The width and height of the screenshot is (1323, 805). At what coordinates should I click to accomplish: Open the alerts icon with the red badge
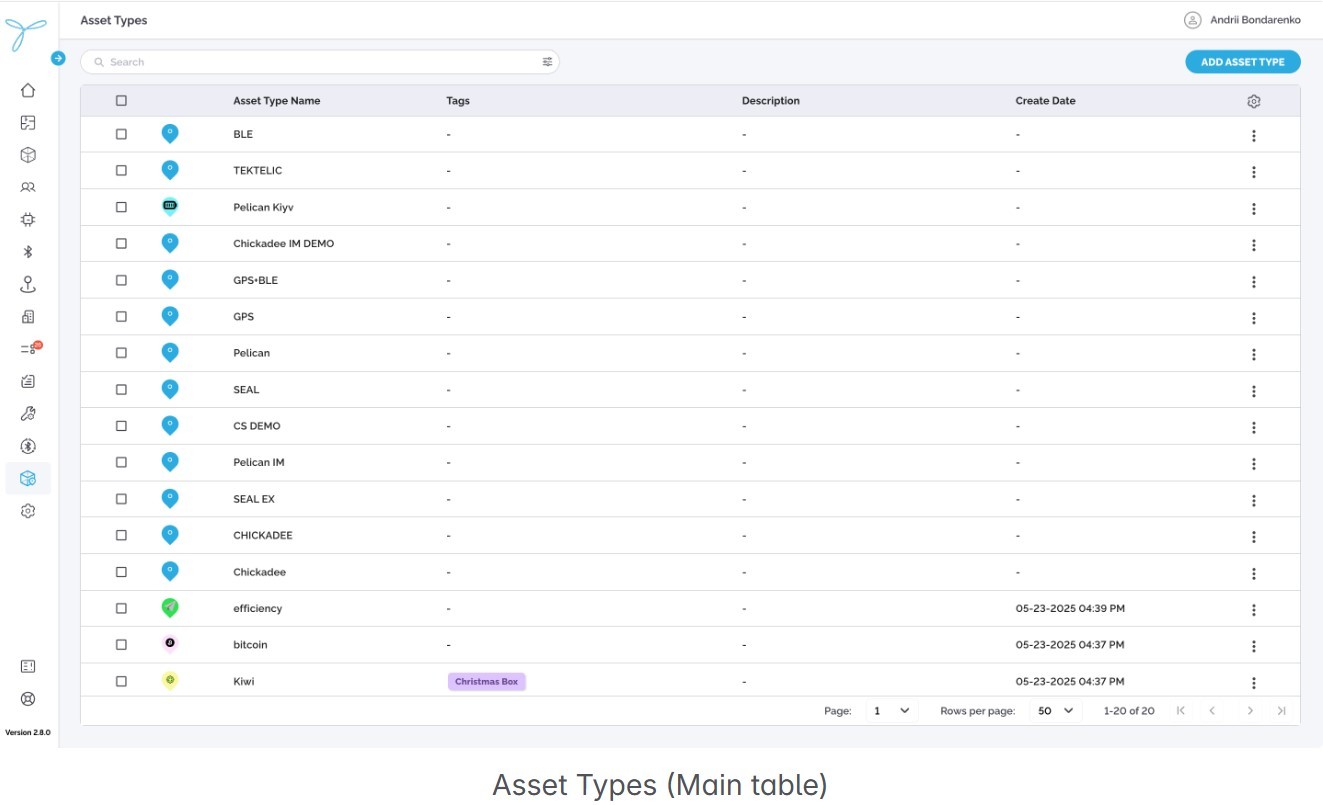tap(30, 348)
